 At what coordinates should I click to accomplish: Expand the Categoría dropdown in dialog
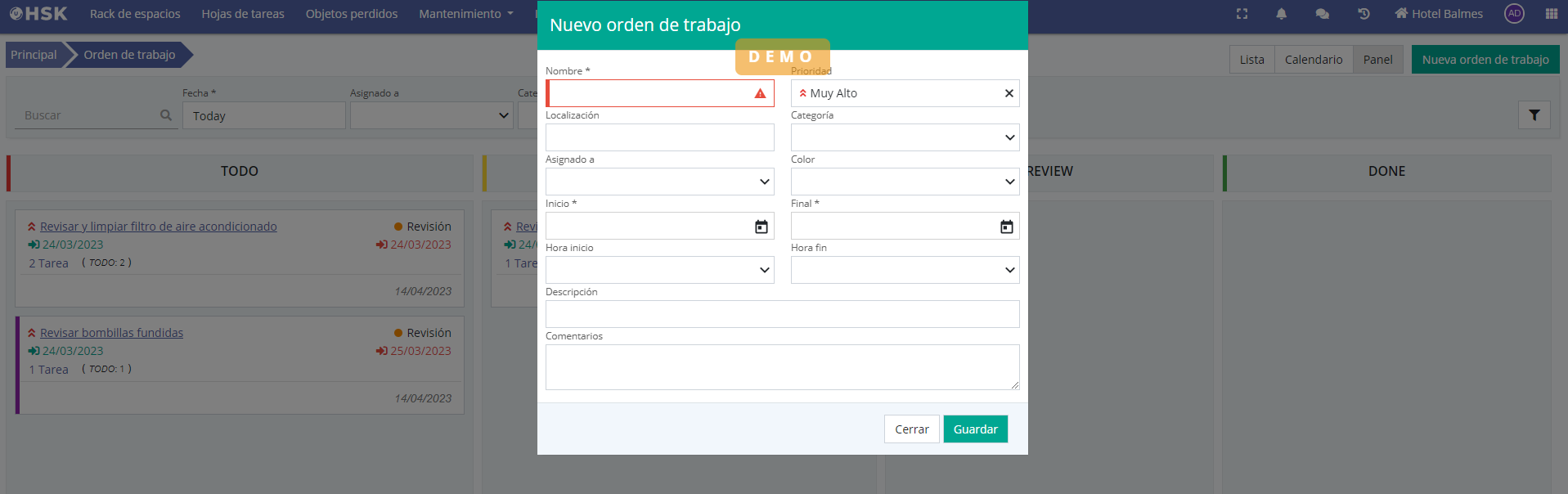(x=905, y=137)
